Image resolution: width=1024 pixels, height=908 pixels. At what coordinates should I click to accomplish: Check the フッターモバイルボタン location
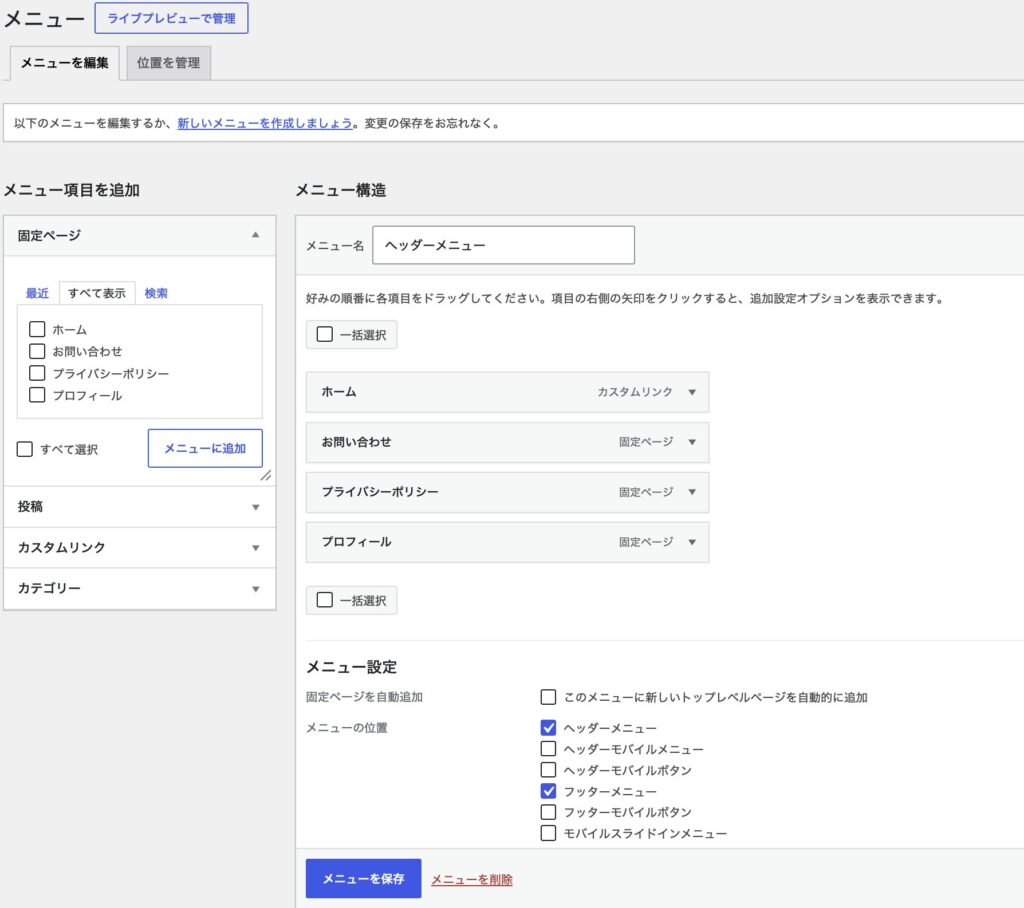(549, 812)
